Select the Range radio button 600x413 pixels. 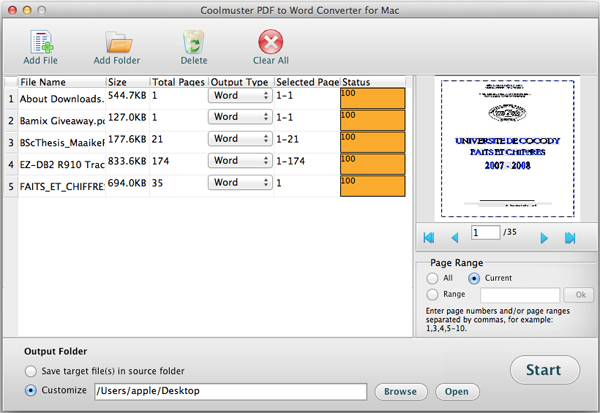(x=432, y=294)
